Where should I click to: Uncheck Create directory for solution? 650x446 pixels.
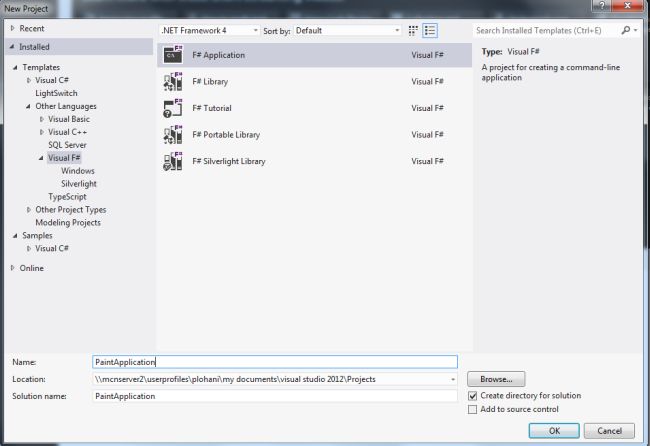(473, 396)
